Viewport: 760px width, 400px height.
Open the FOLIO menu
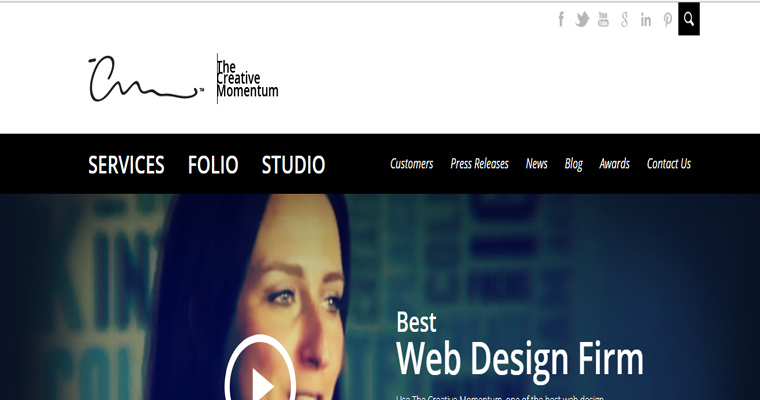click(x=213, y=165)
